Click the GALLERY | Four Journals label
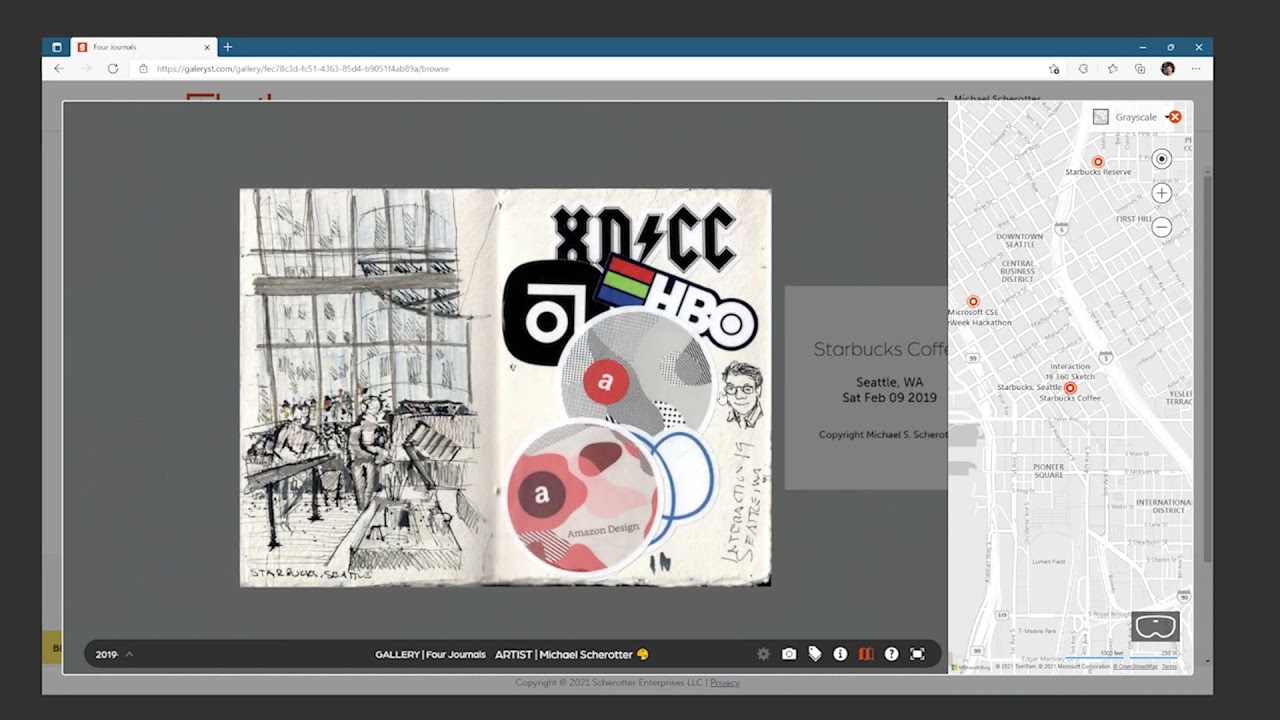The width and height of the screenshot is (1280, 720). [x=430, y=654]
